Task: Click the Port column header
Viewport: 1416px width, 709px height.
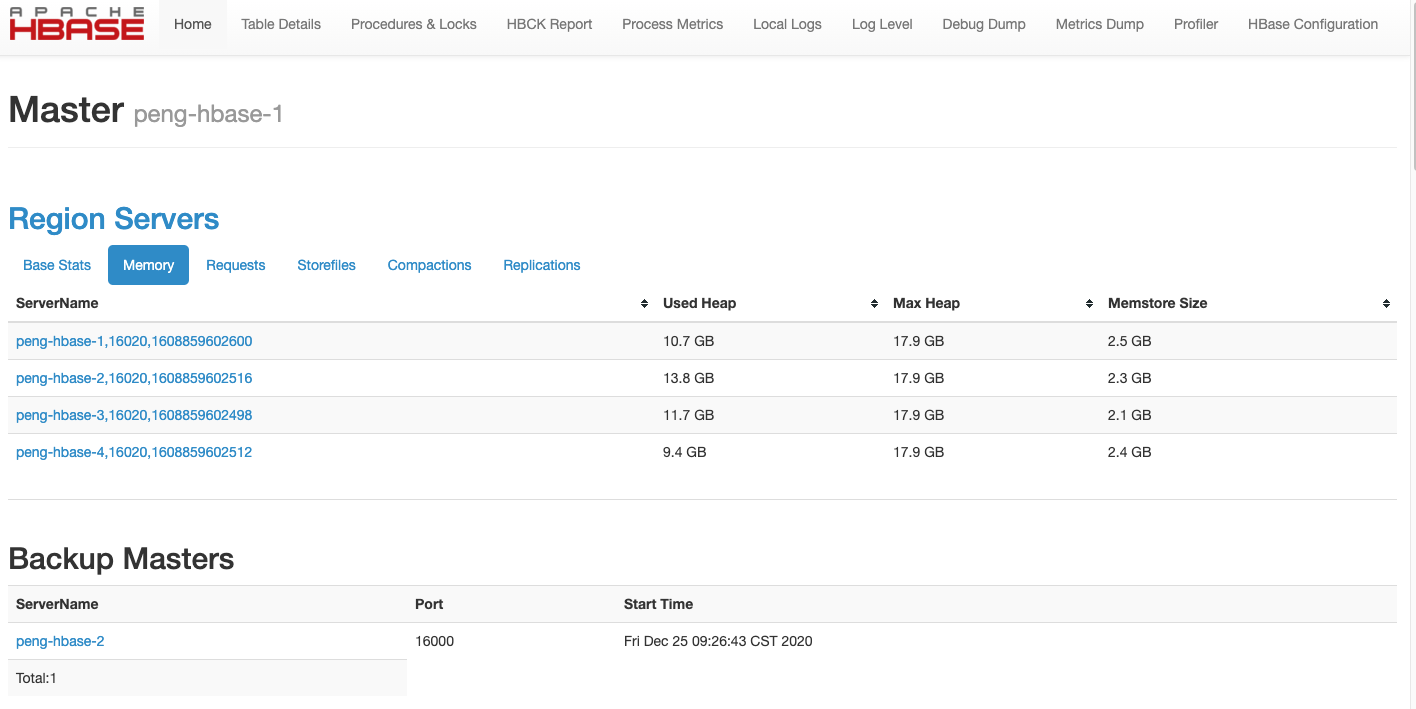Action: (x=429, y=604)
